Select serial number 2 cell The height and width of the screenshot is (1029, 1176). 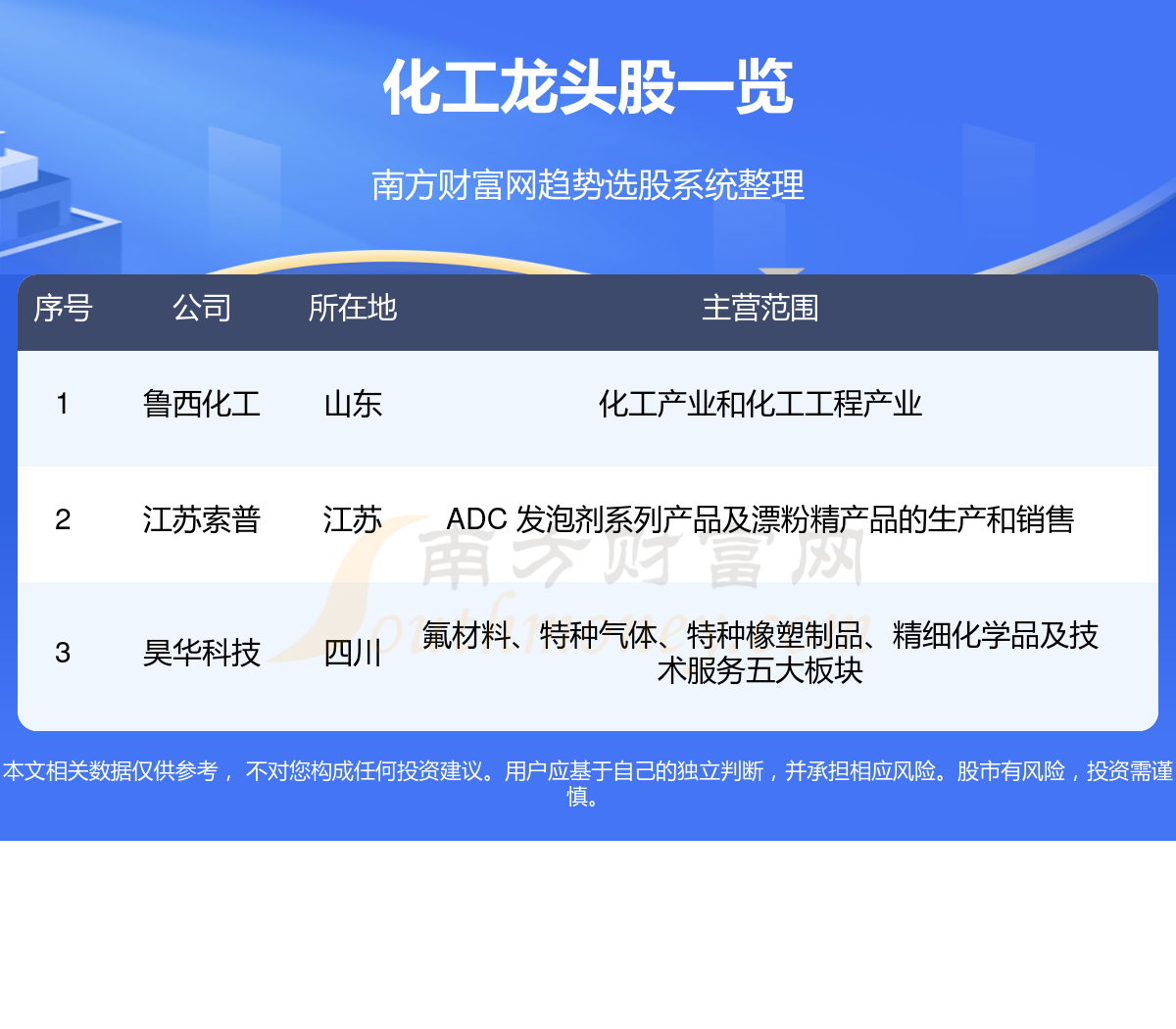click(63, 519)
